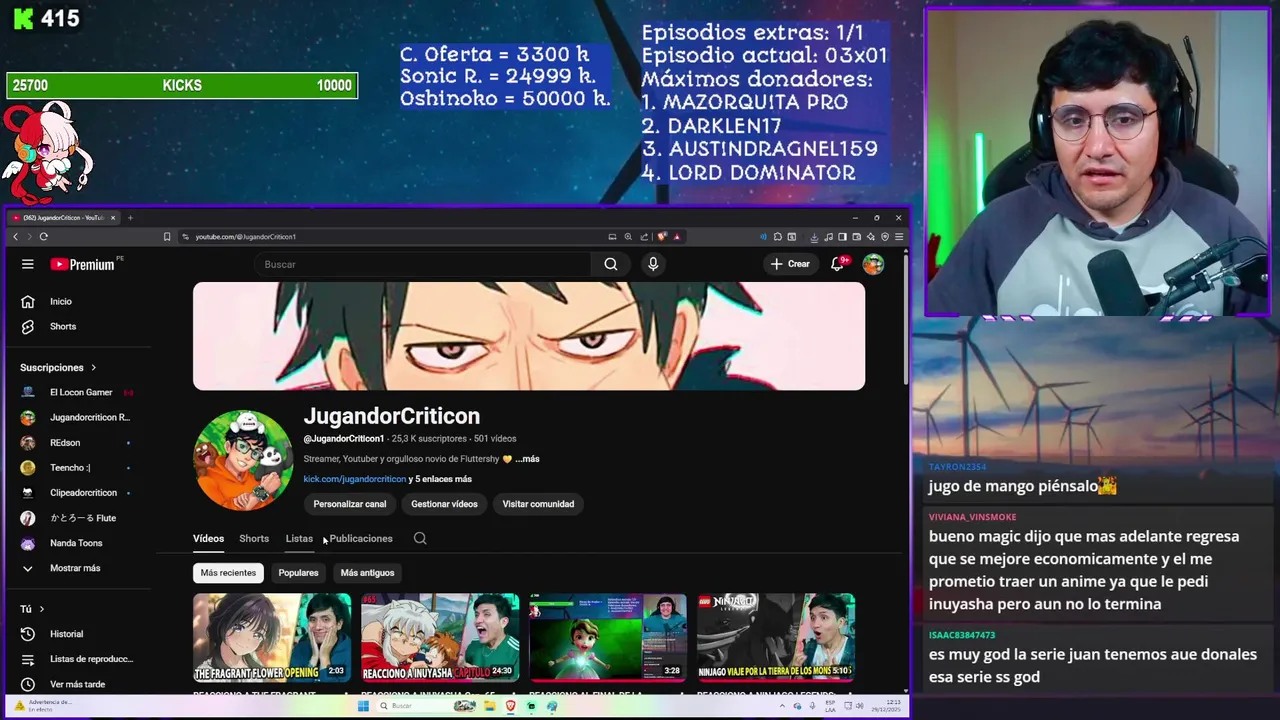Expand the Tú section
Viewport: 1280px width, 720px height.
33,609
